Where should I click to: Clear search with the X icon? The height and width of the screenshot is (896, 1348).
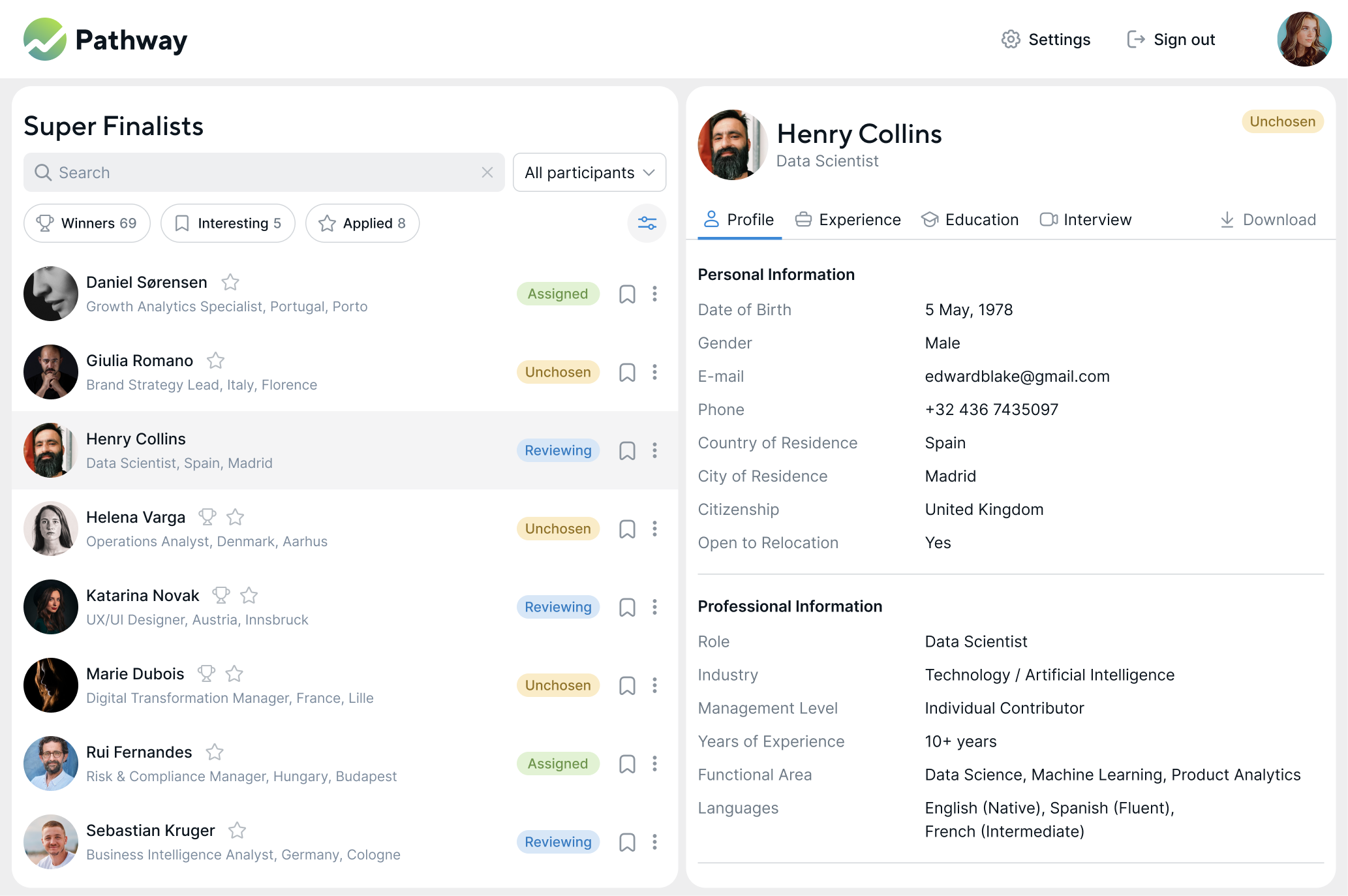point(487,172)
